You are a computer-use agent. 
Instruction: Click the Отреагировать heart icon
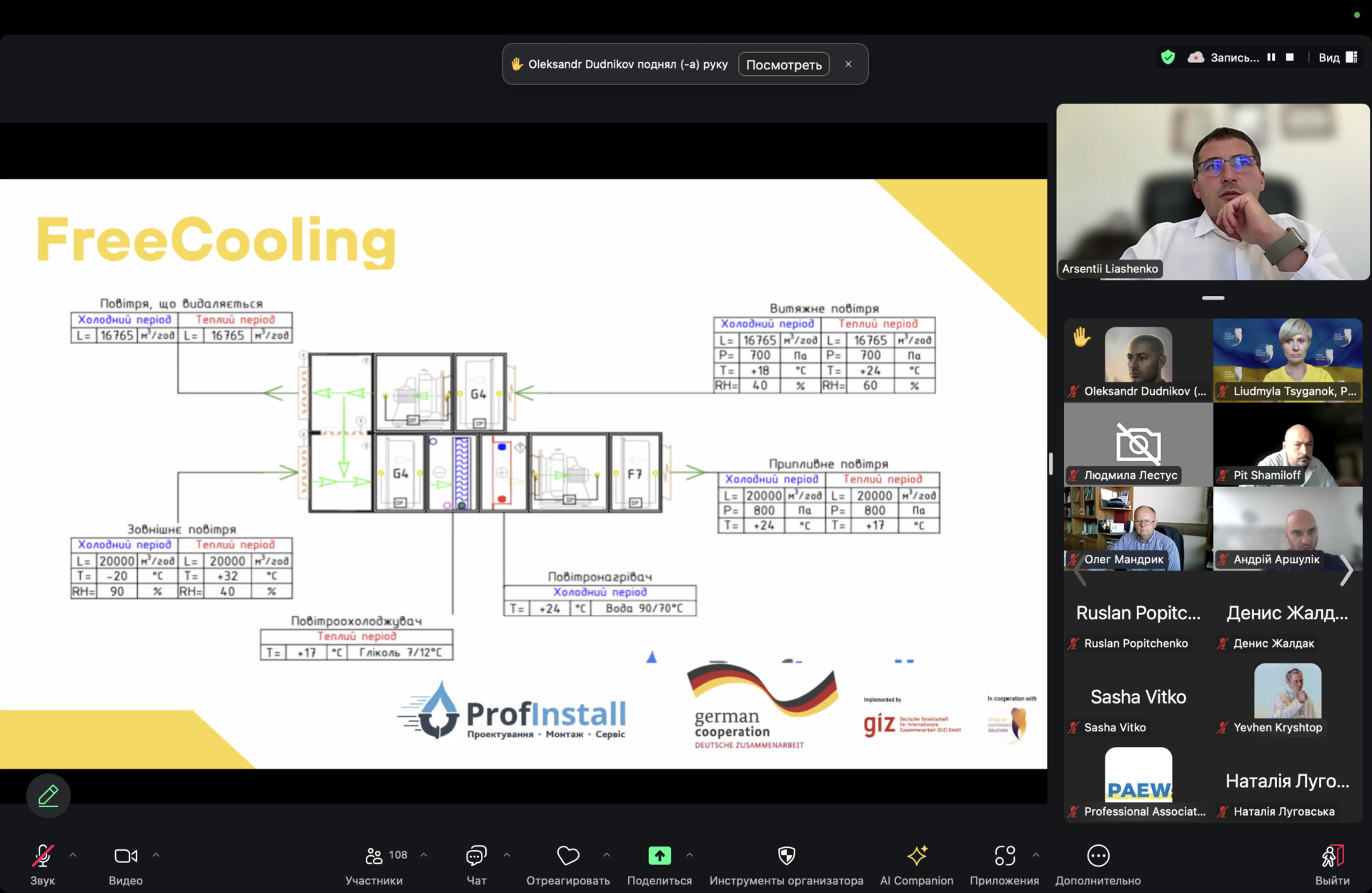tap(568, 856)
